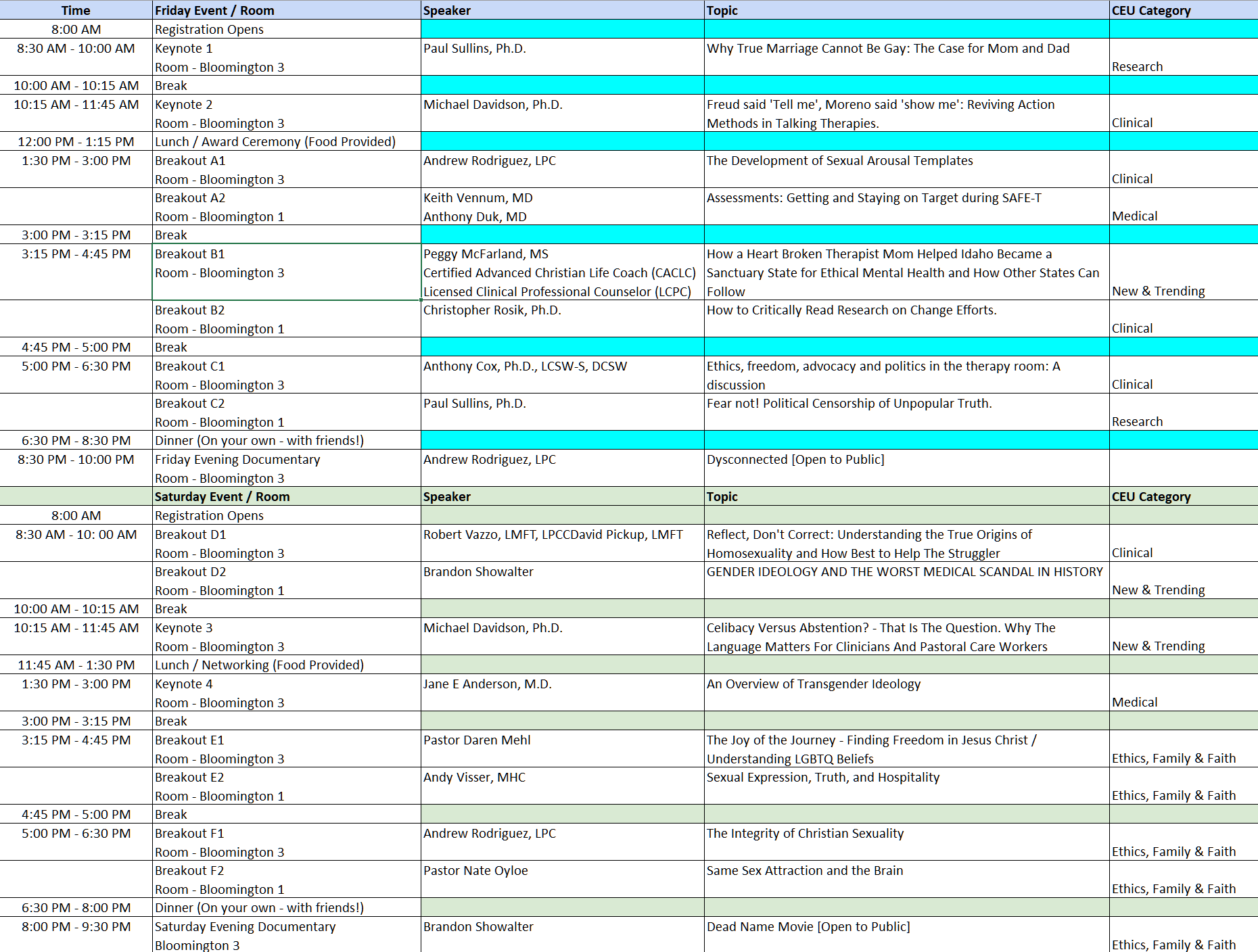Select 'GENDER IDEOLOGY AND THE WORST MEDICAL SCANDAL' cell
Image resolution: width=1258 pixels, height=952 pixels.
[x=906, y=580]
